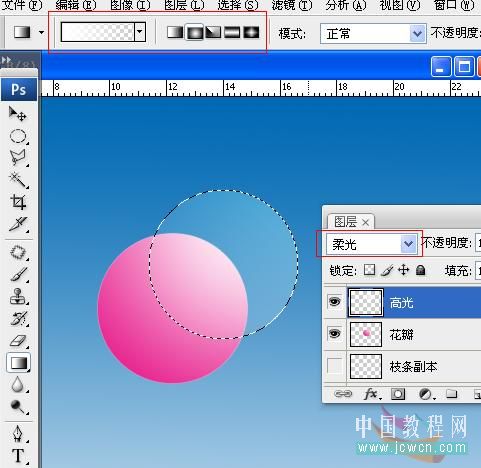
Task: Toggle visibility of the 花瓣 layer
Action: click(x=335, y=334)
